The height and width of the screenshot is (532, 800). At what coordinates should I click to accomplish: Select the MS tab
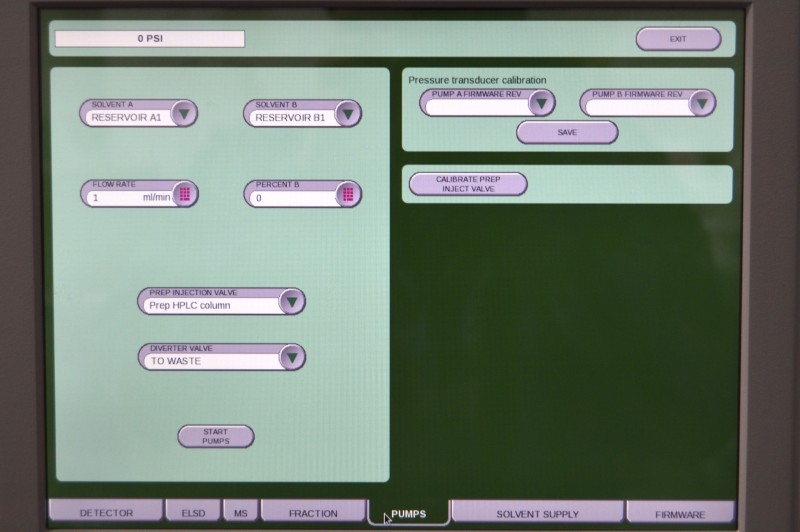point(240,513)
